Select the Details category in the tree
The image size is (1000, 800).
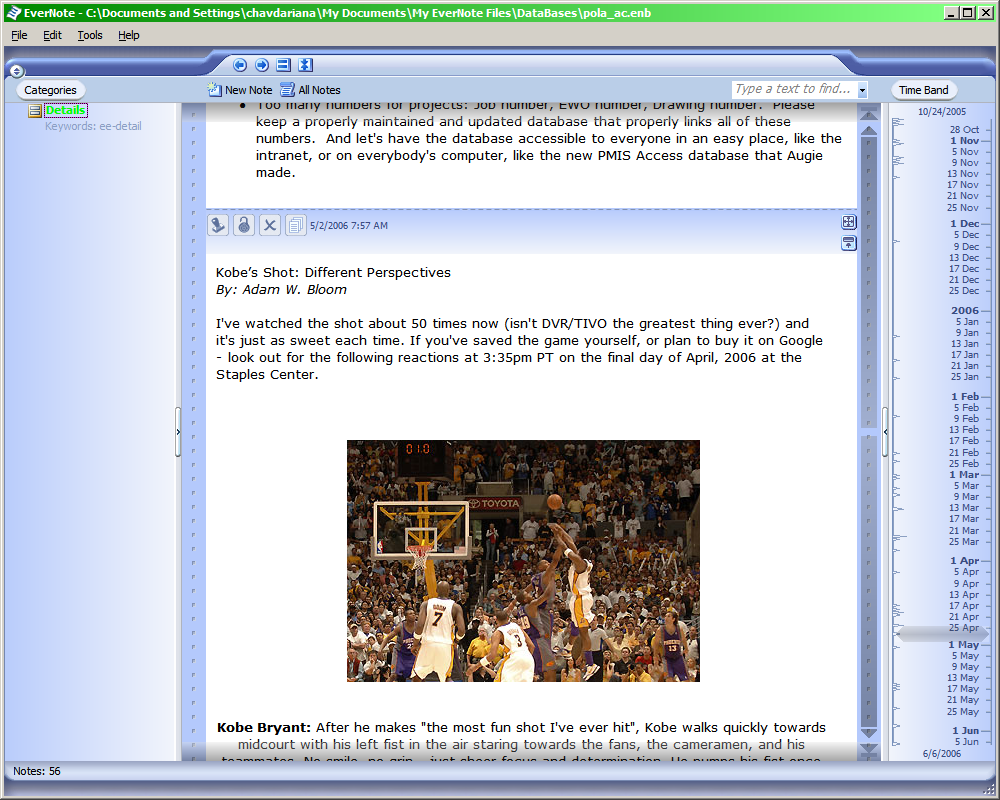pos(66,110)
